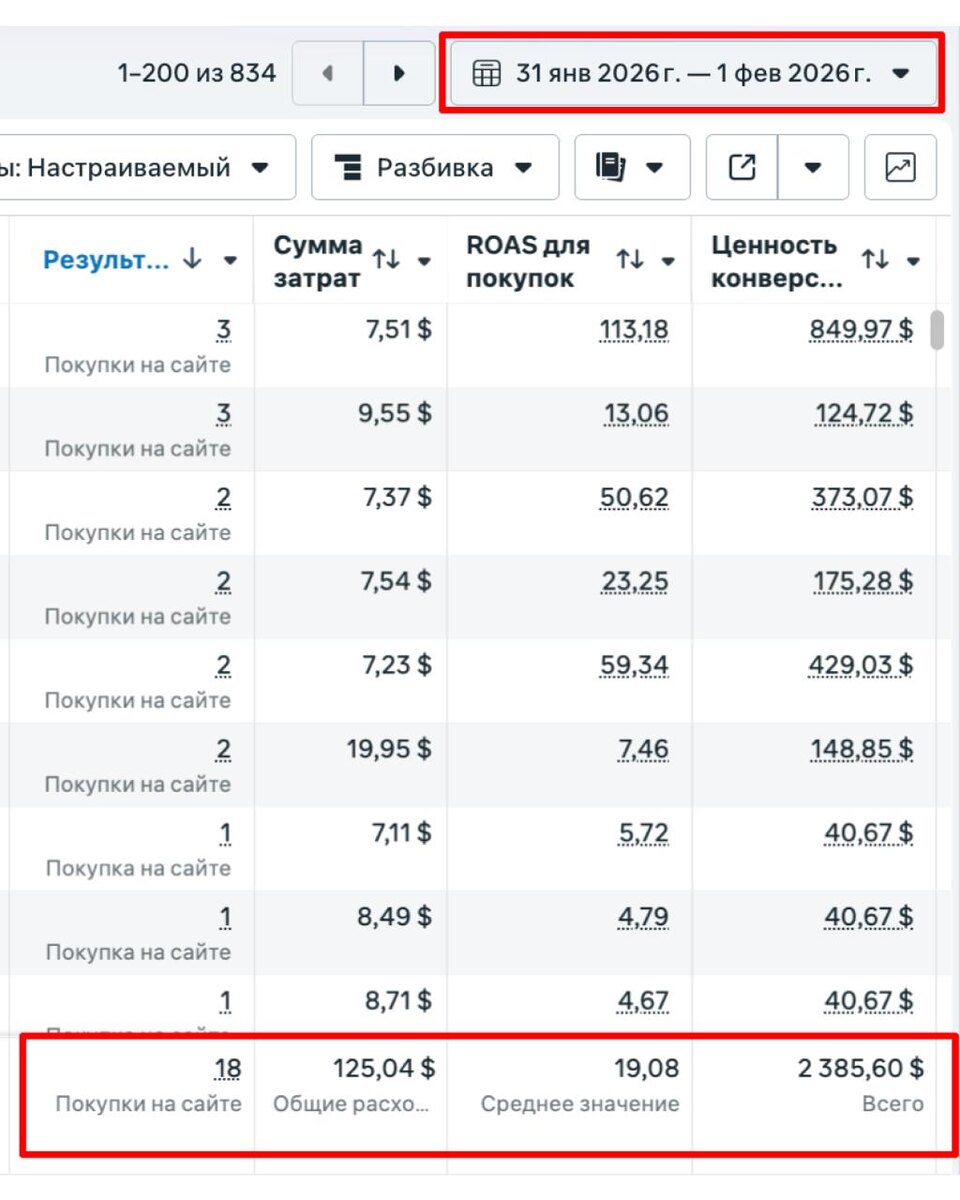The height and width of the screenshot is (1200, 960).
Task: Open Результаты column options arrow
Action: tap(231, 261)
